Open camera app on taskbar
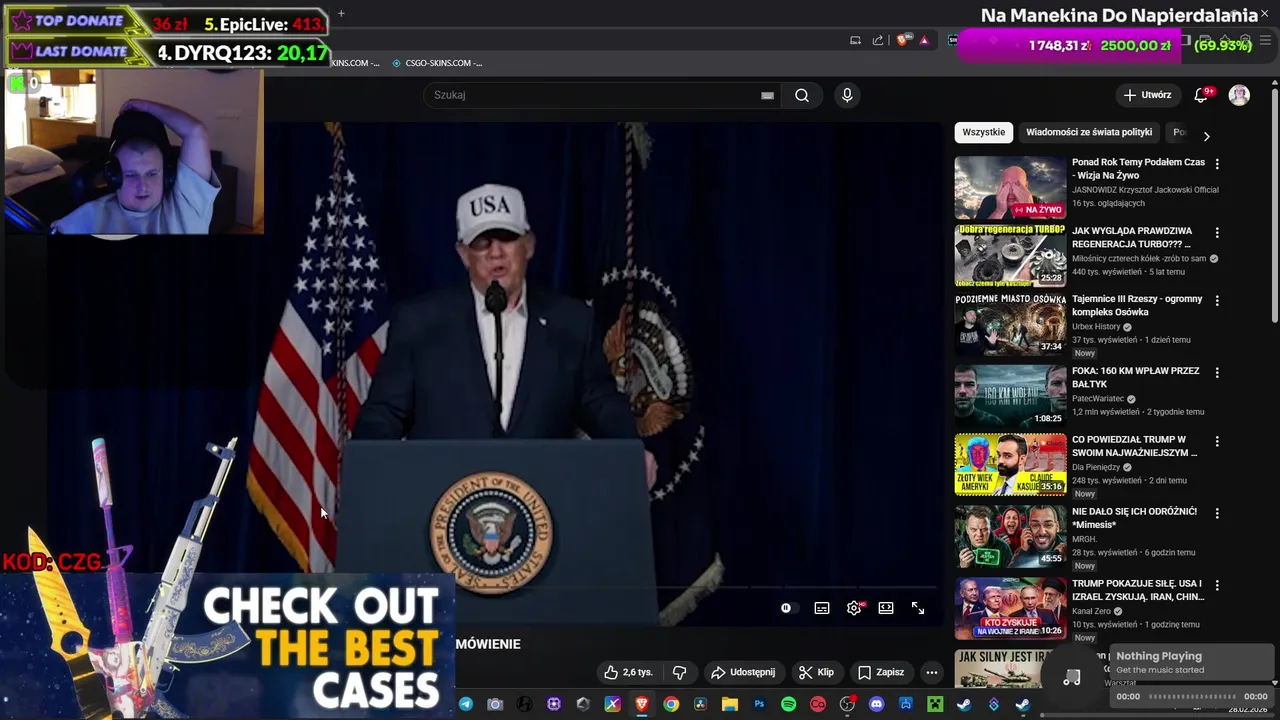Screen dimensions: 1280x720 tap(495, 704)
